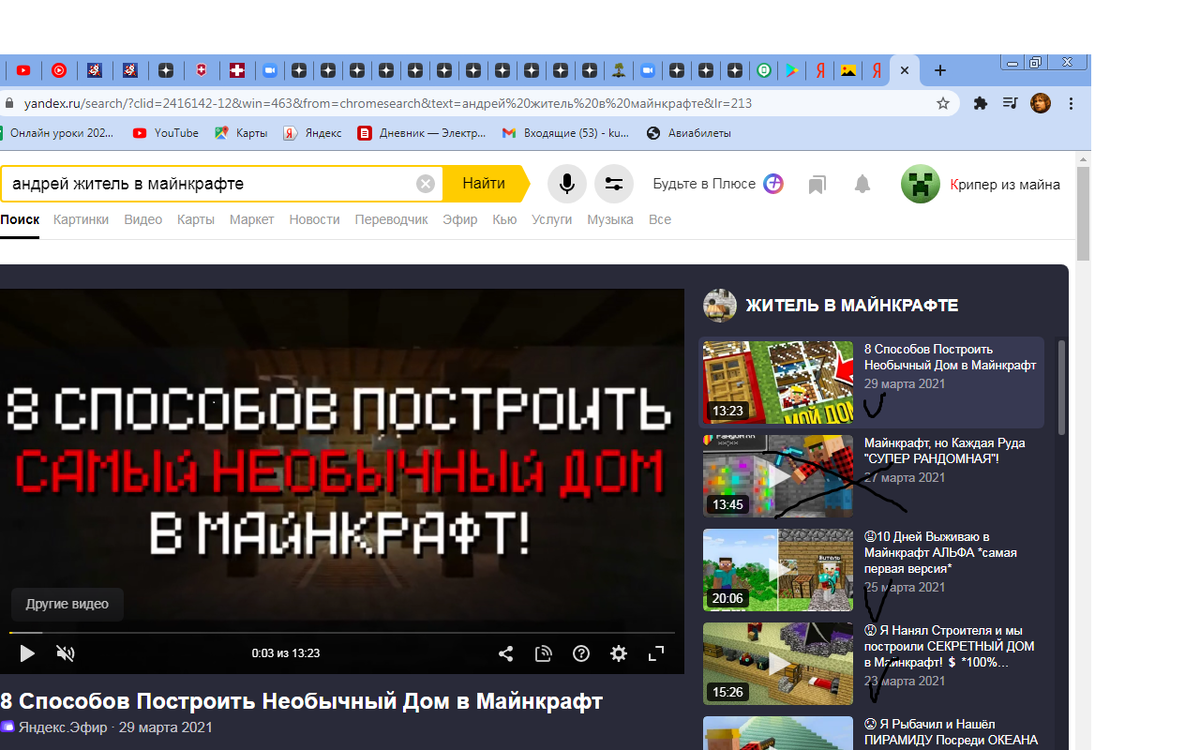The width and height of the screenshot is (1200, 750).
Task: Switch to the Google Play browser tab
Action: 791,71
